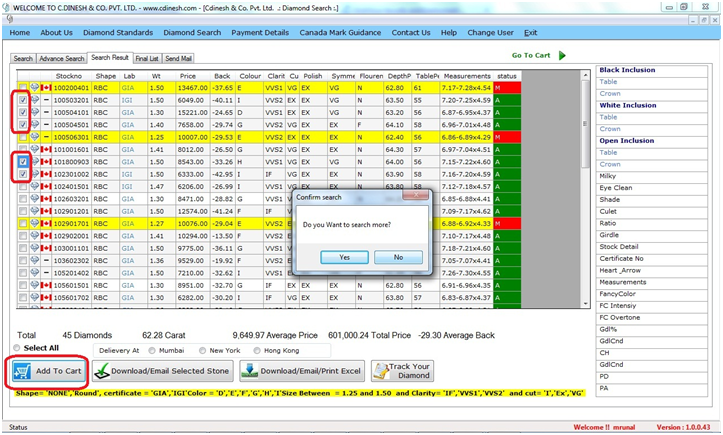Click shopping cart icon on Add To Cart

click(x=22, y=371)
